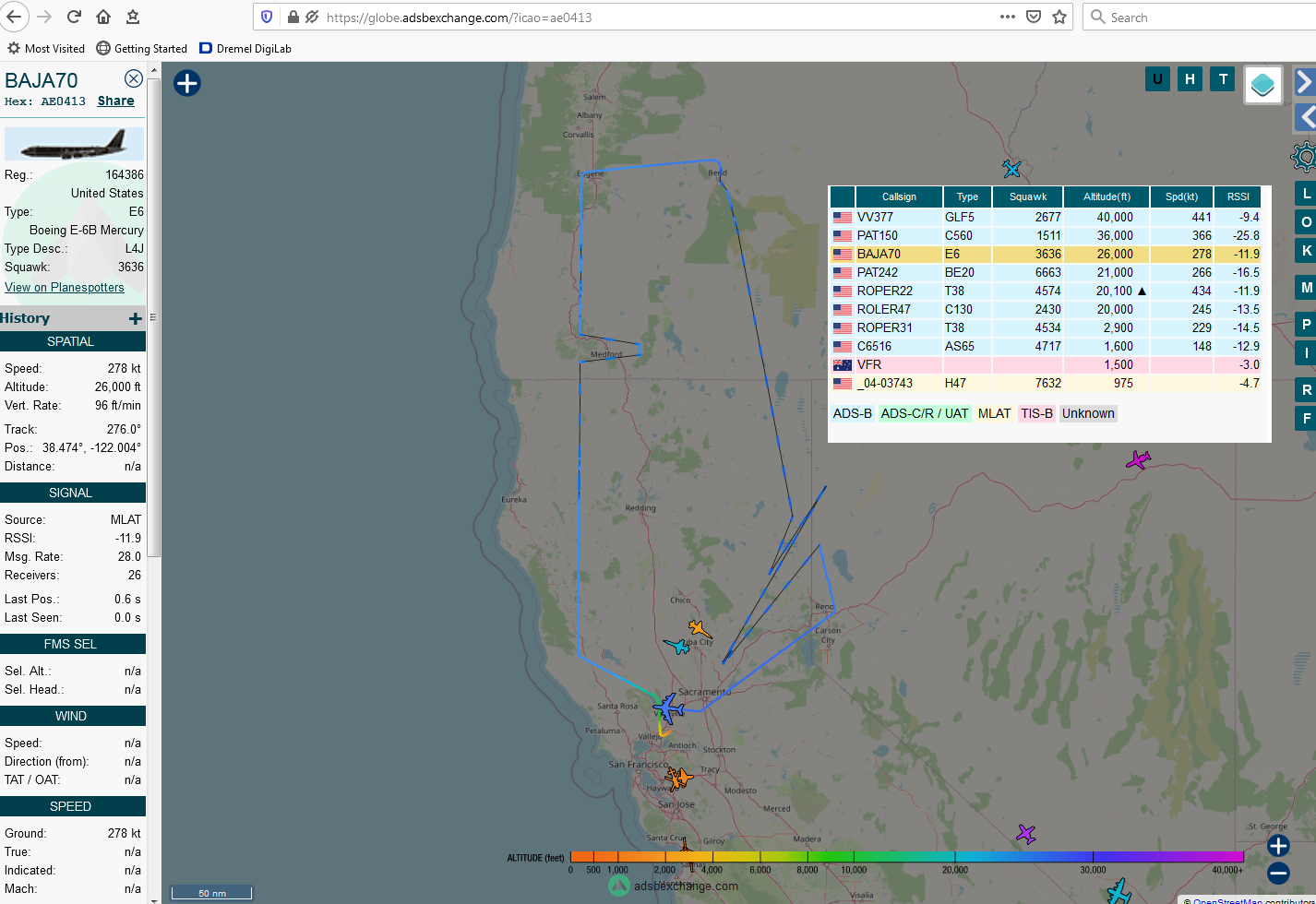Screen dimensions: 1316x904
Task: Toggle the H map button
Action: [1190, 79]
